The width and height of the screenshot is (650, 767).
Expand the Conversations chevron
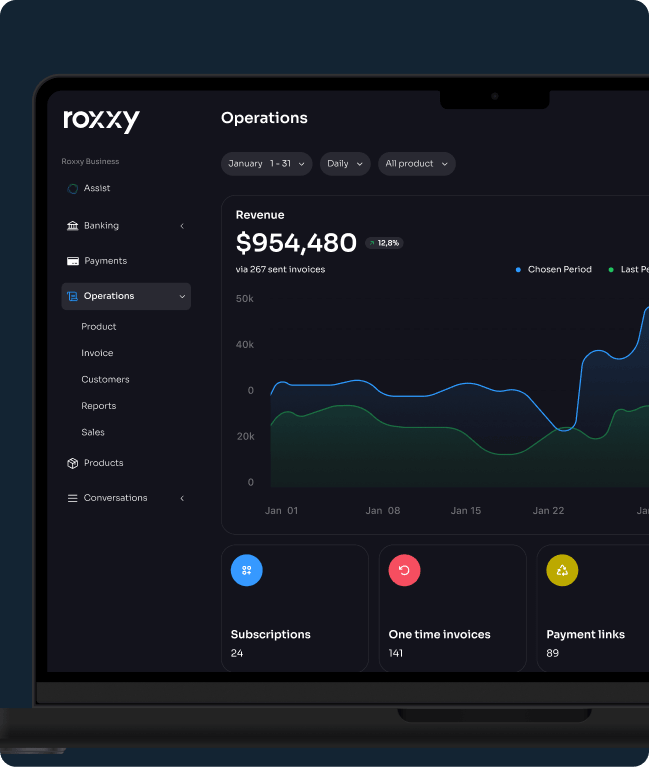182,498
